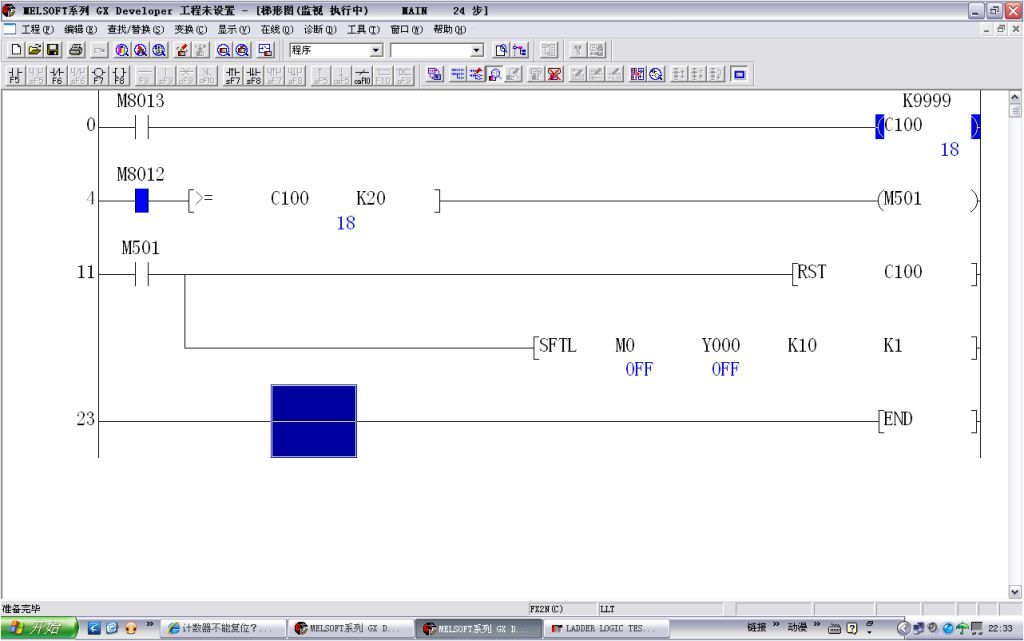
Task: Expand the empty combo box beside 程序
Action: click(x=476, y=50)
